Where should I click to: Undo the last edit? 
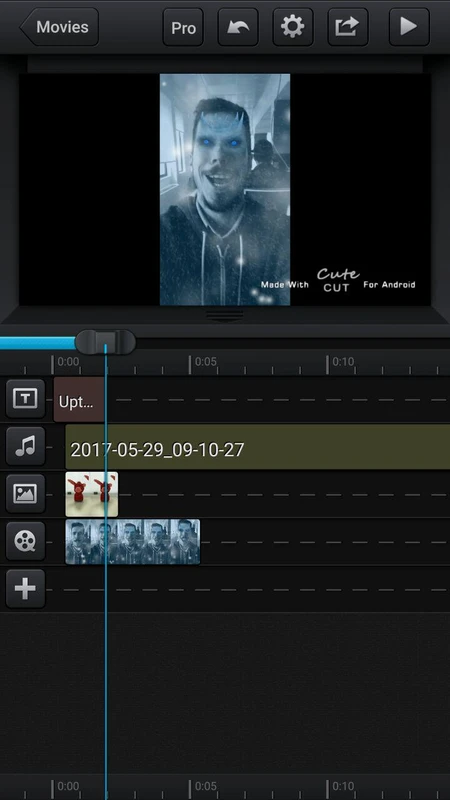pyautogui.click(x=238, y=27)
